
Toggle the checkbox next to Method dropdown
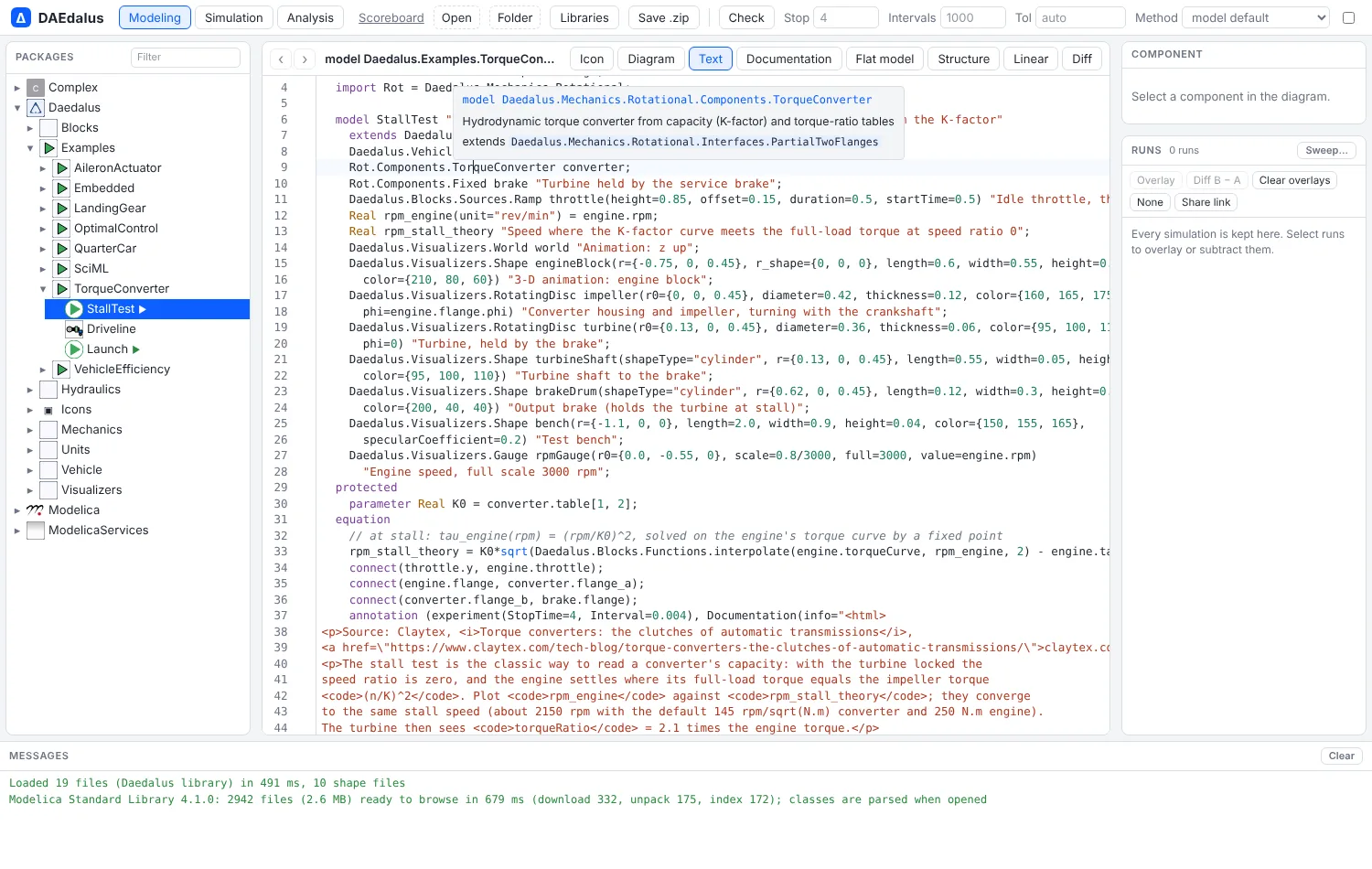[x=1348, y=17]
